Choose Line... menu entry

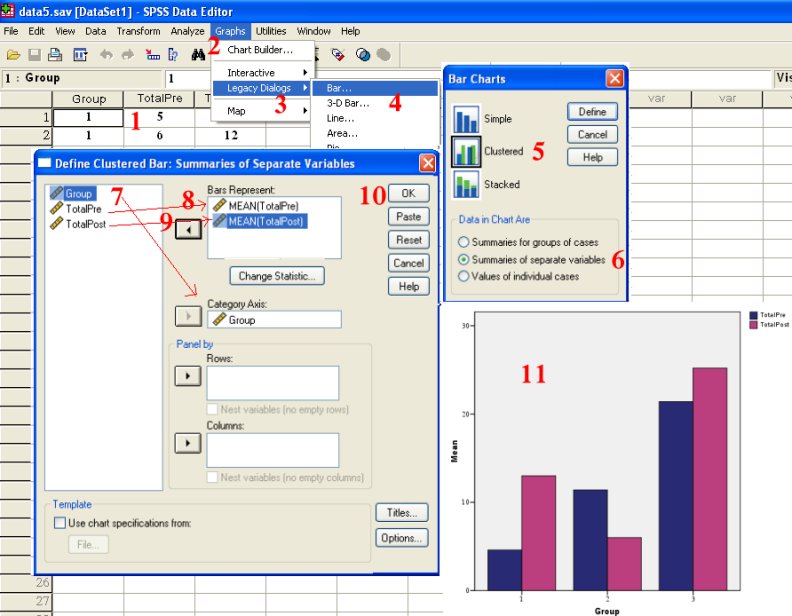pos(375,118)
